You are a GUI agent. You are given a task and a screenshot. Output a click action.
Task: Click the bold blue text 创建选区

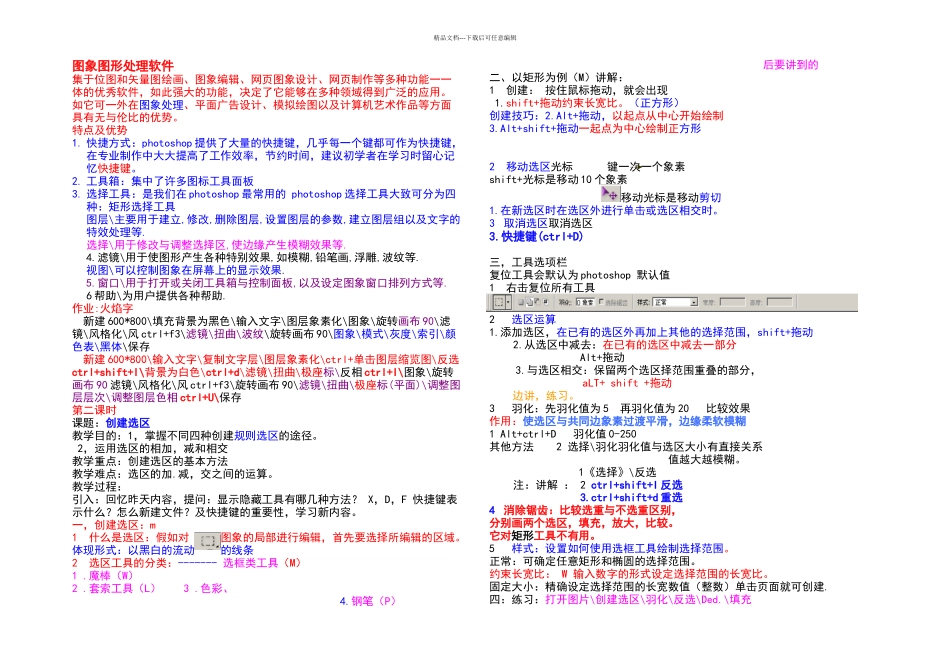pyautogui.click(x=128, y=423)
